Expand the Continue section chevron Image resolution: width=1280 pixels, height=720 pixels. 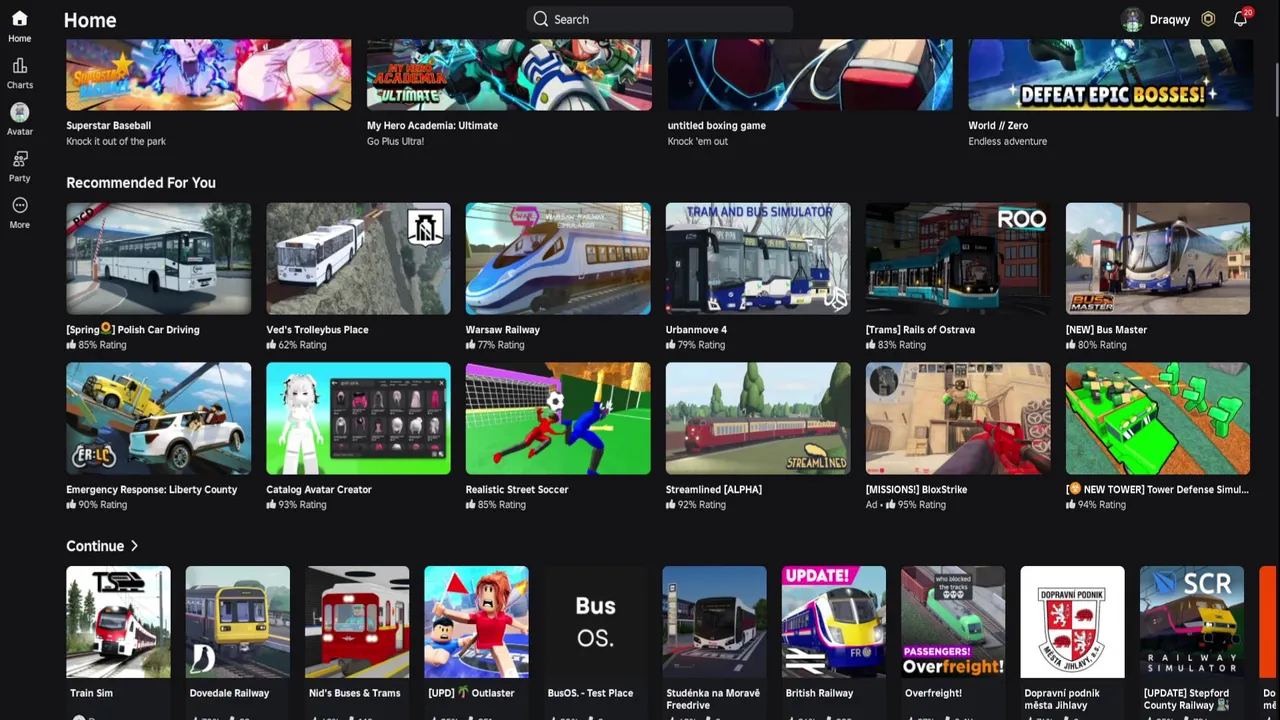[134, 546]
